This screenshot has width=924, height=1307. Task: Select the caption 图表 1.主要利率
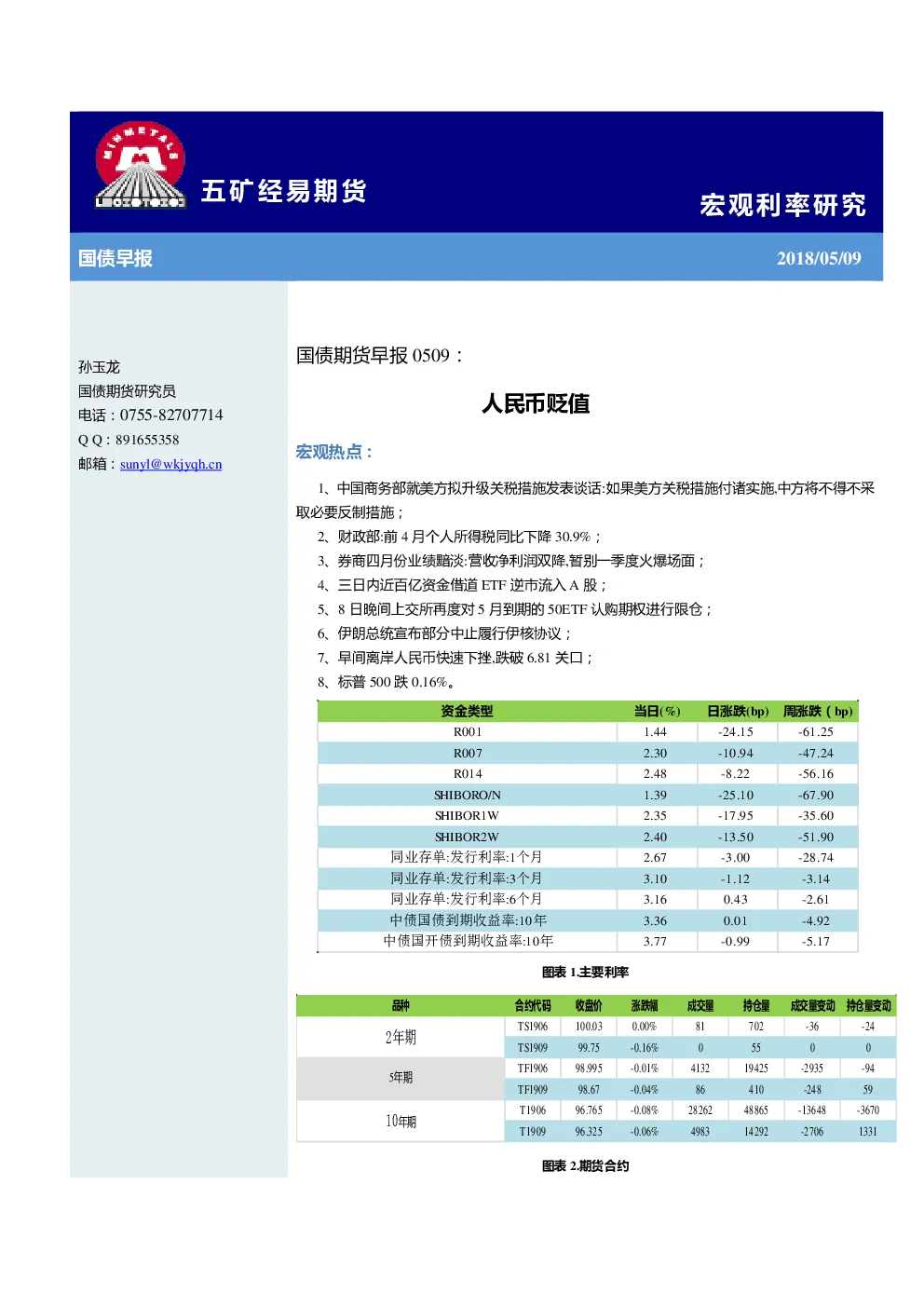pyautogui.click(x=585, y=972)
